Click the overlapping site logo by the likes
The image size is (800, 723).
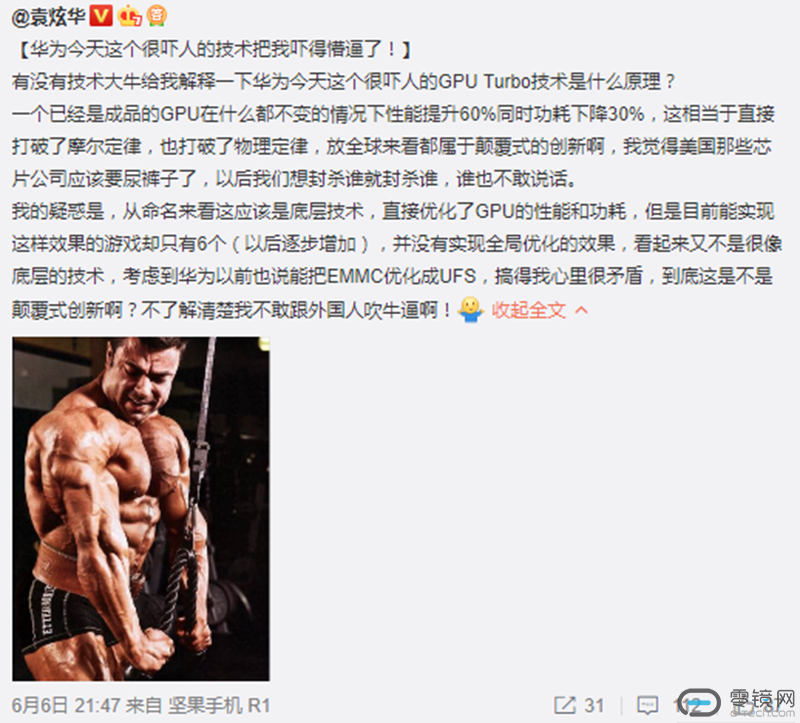pyautogui.click(x=737, y=704)
